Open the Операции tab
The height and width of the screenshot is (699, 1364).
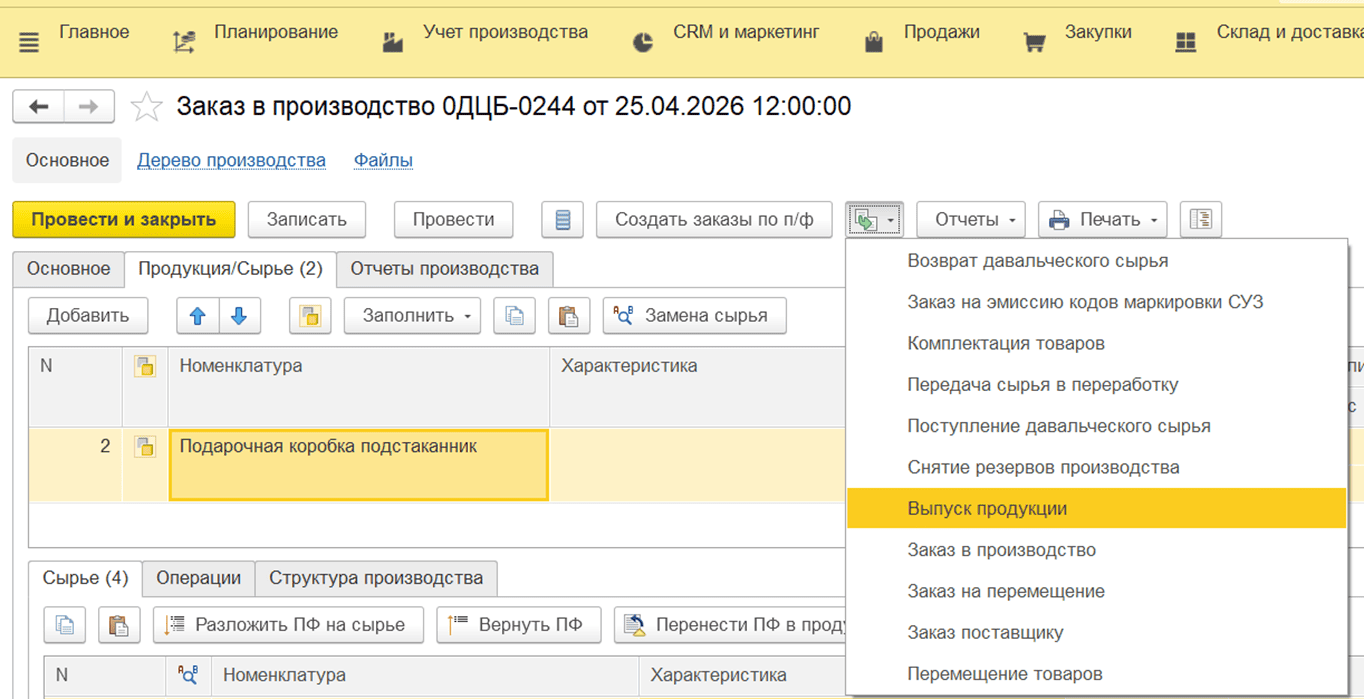pyautogui.click(x=198, y=578)
